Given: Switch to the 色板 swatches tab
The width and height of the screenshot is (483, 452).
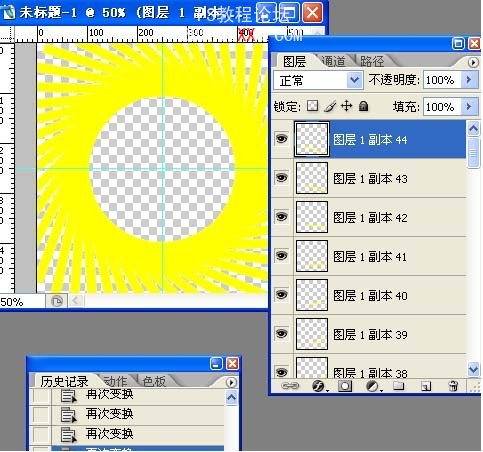Looking at the screenshot, I should (154, 381).
